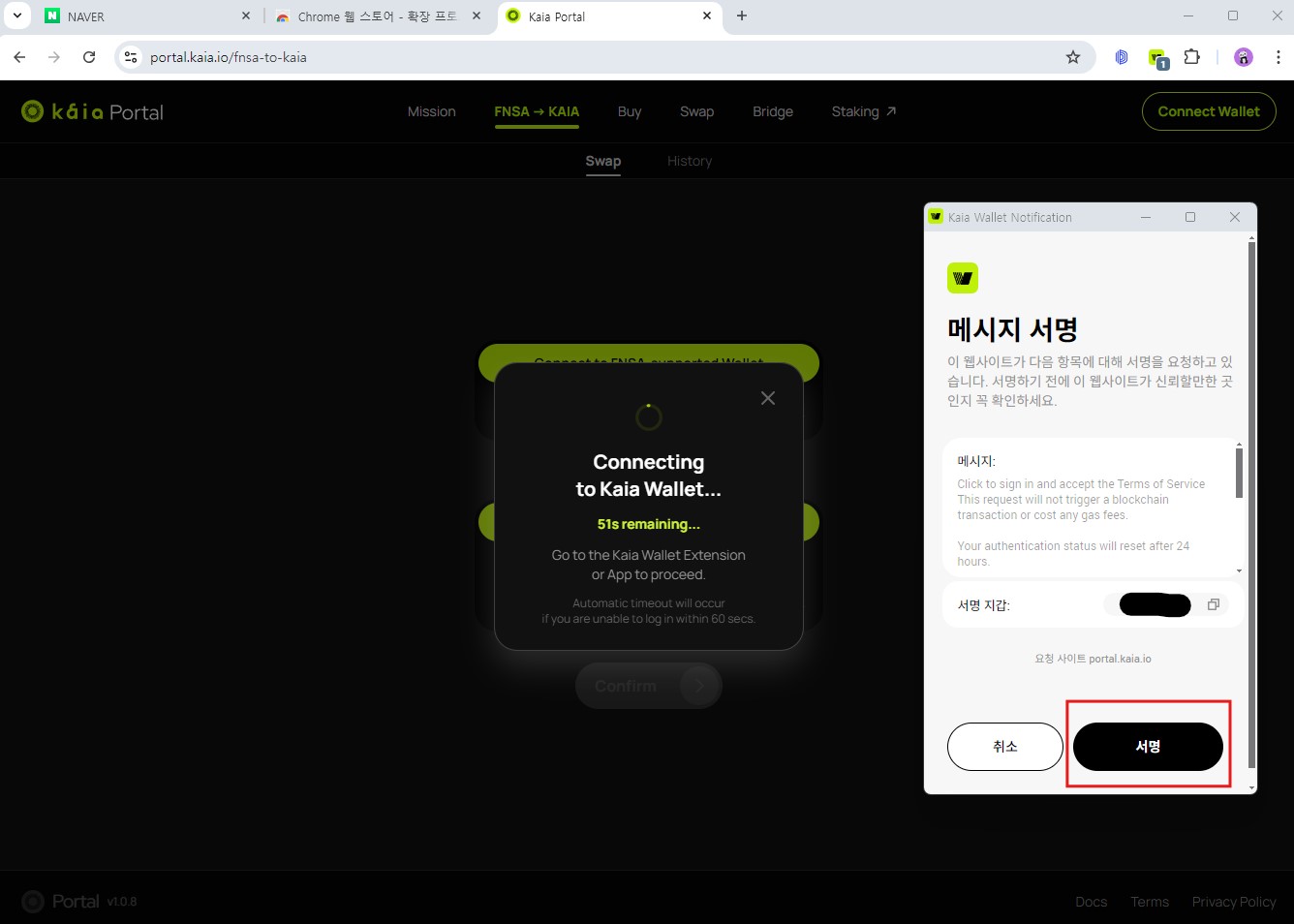Viewport: 1294px width, 924px height.
Task: Minimize the Kaia Wallet Notification window
Action: 1146,217
